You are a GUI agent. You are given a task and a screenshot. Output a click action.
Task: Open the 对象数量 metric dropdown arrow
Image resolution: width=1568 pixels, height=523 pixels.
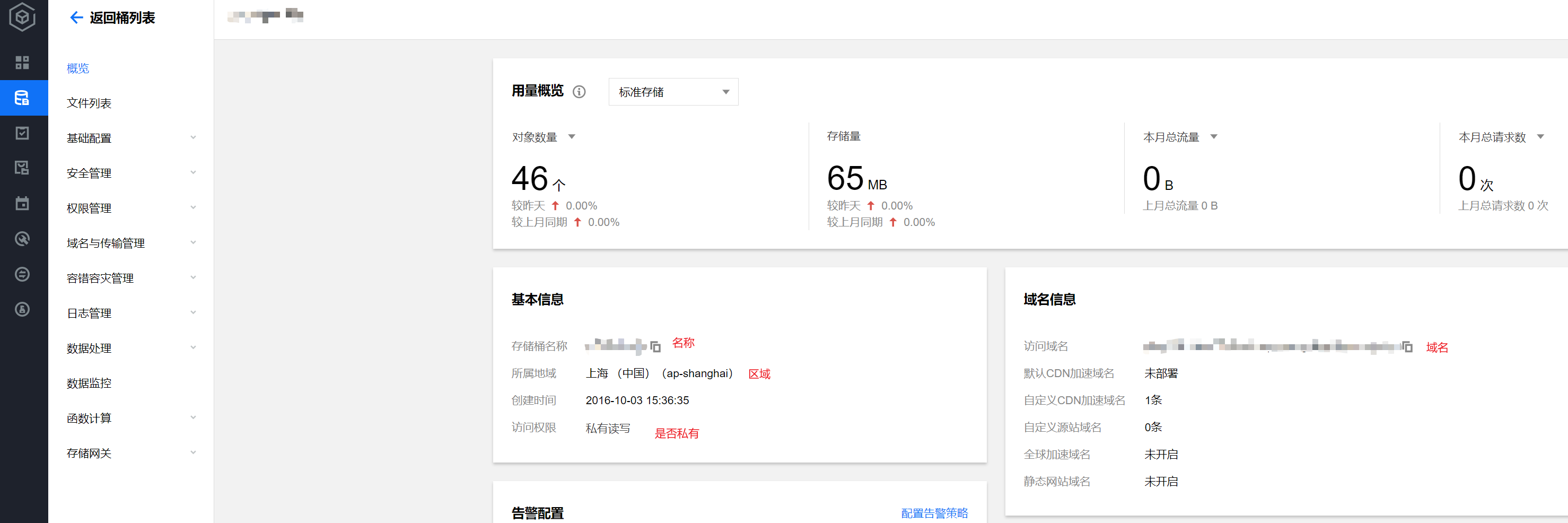(x=572, y=137)
